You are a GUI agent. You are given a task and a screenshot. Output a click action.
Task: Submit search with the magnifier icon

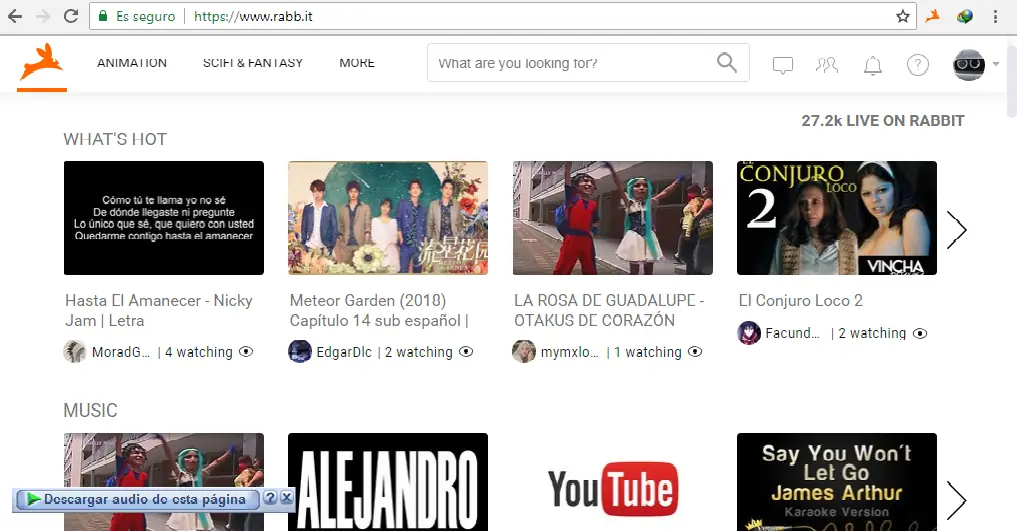pyautogui.click(x=726, y=63)
